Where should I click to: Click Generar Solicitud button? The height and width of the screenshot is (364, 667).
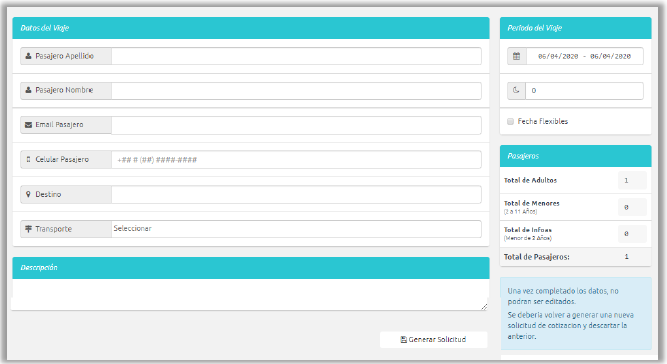433,339
